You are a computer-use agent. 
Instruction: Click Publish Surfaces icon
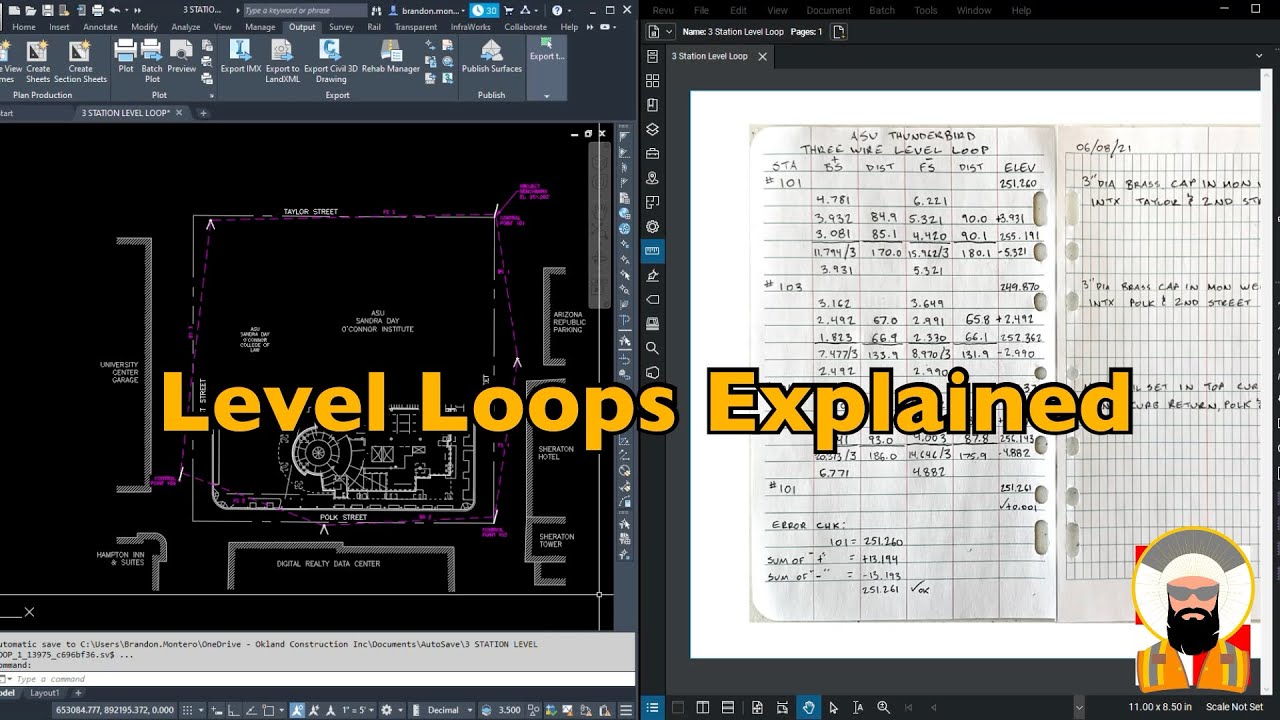click(x=492, y=57)
